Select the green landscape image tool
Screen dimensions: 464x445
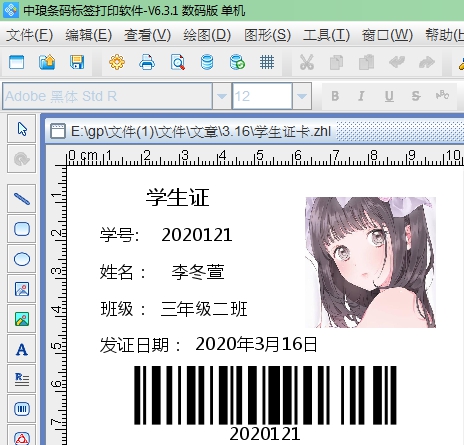tap(22, 319)
